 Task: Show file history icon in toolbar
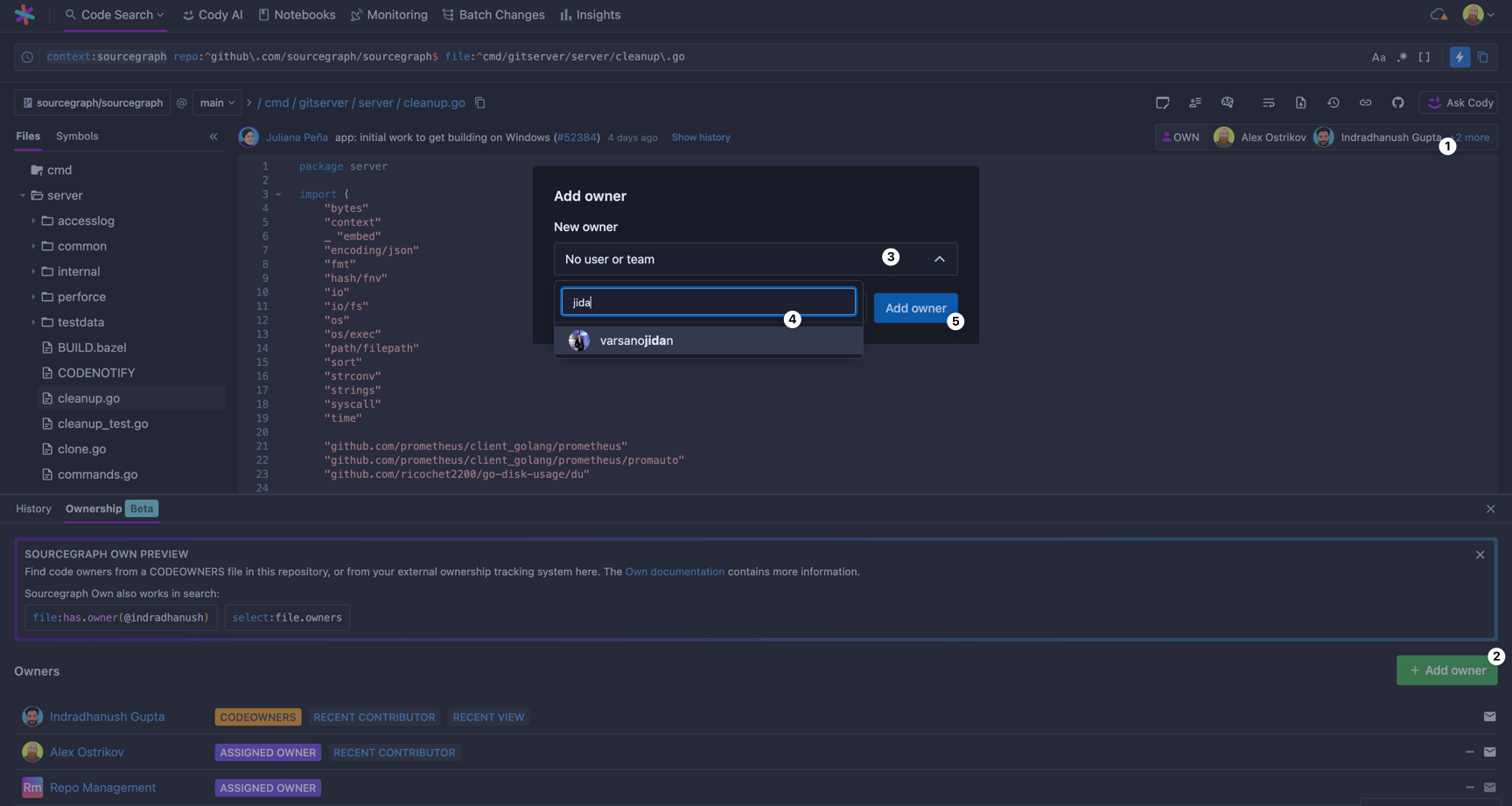(x=1333, y=102)
